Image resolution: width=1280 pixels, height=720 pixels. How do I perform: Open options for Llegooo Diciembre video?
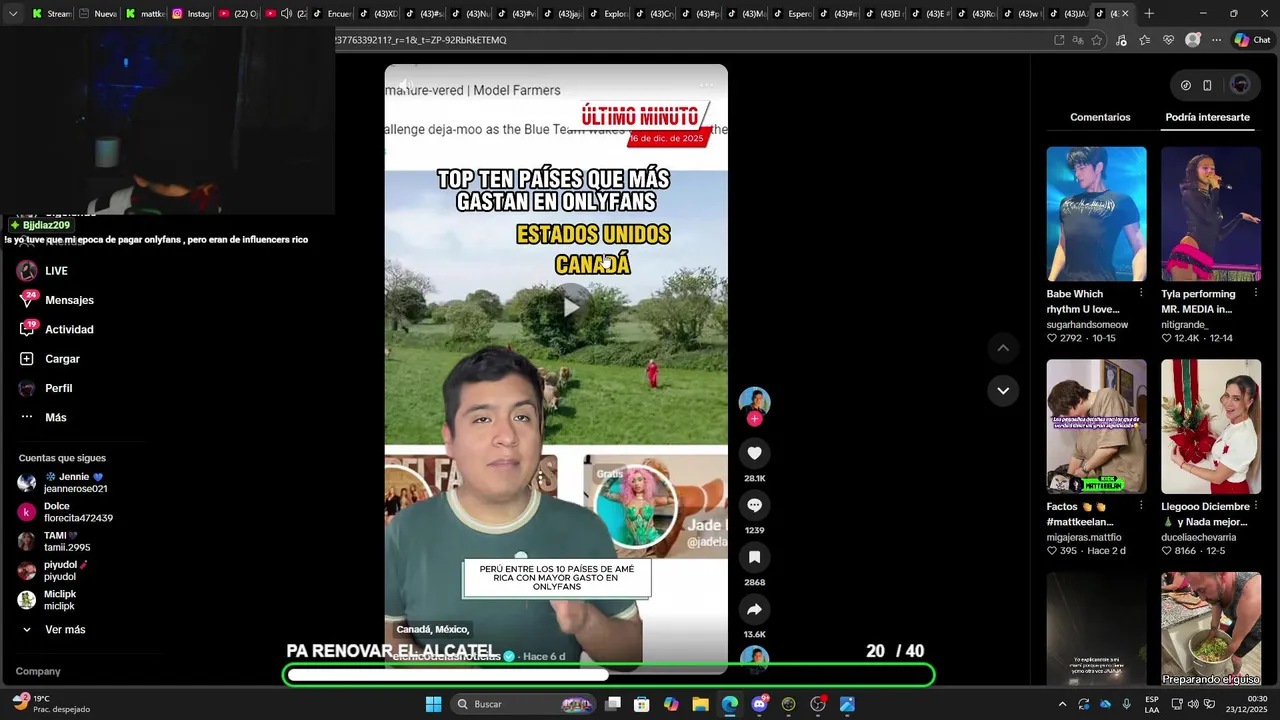pos(1256,506)
